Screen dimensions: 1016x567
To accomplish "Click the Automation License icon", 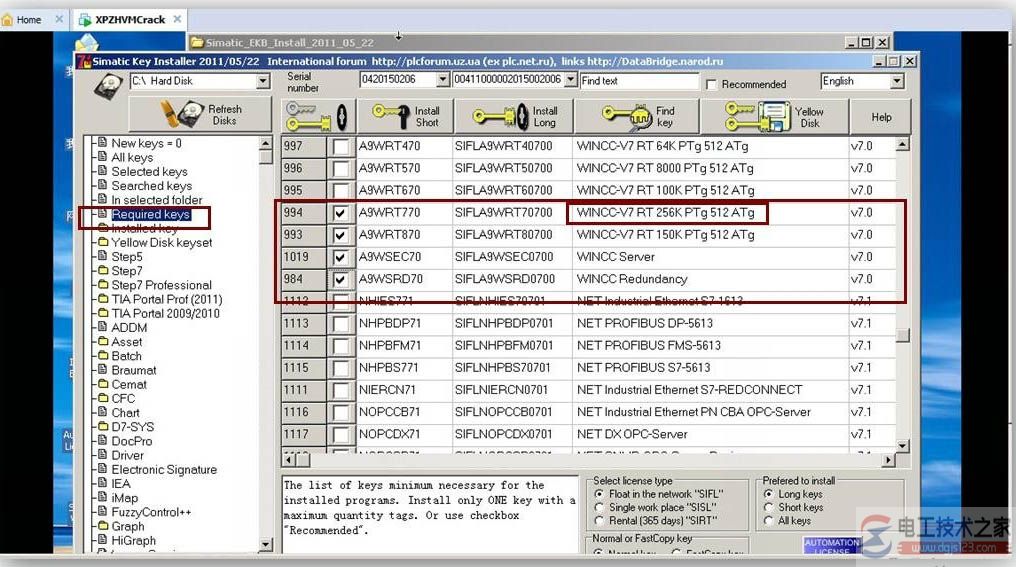I will tap(831, 546).
